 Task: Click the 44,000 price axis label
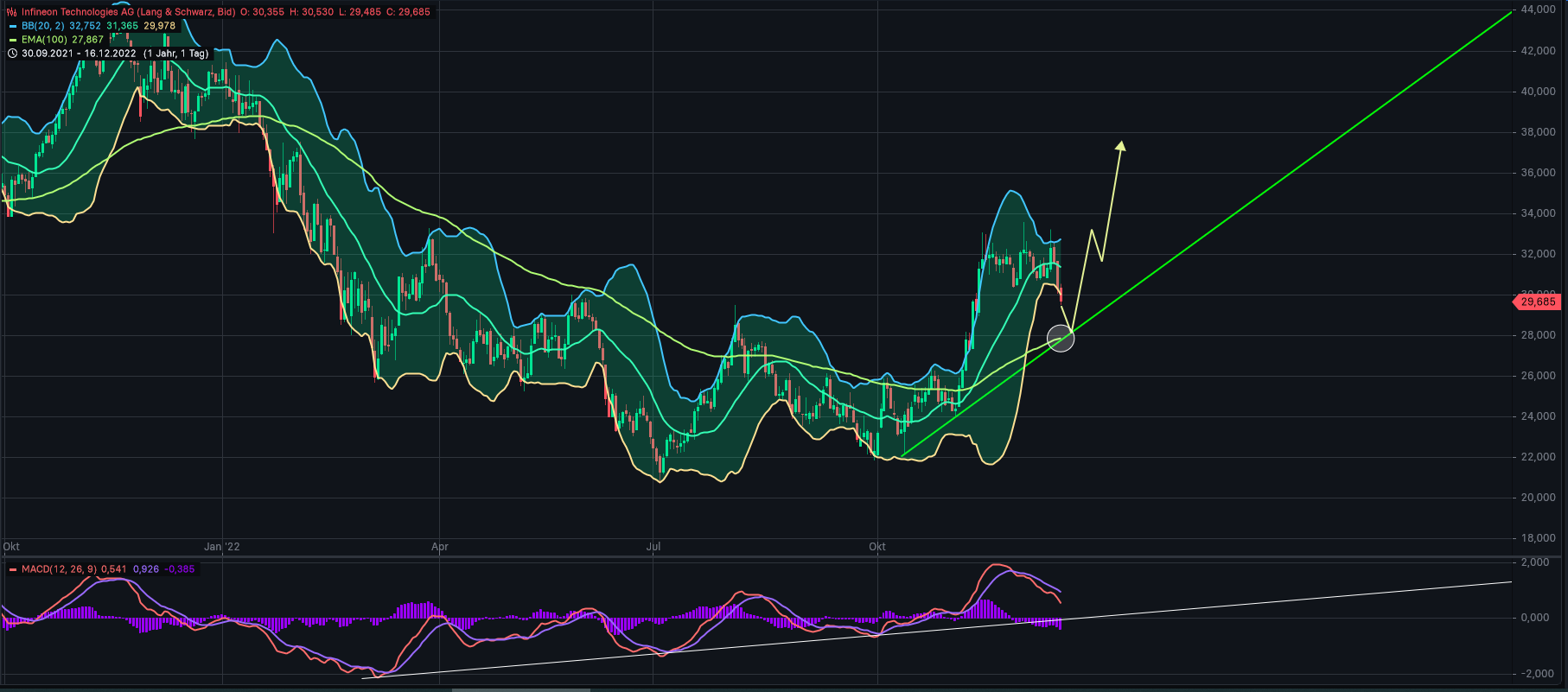click(x=1538, y=10)
